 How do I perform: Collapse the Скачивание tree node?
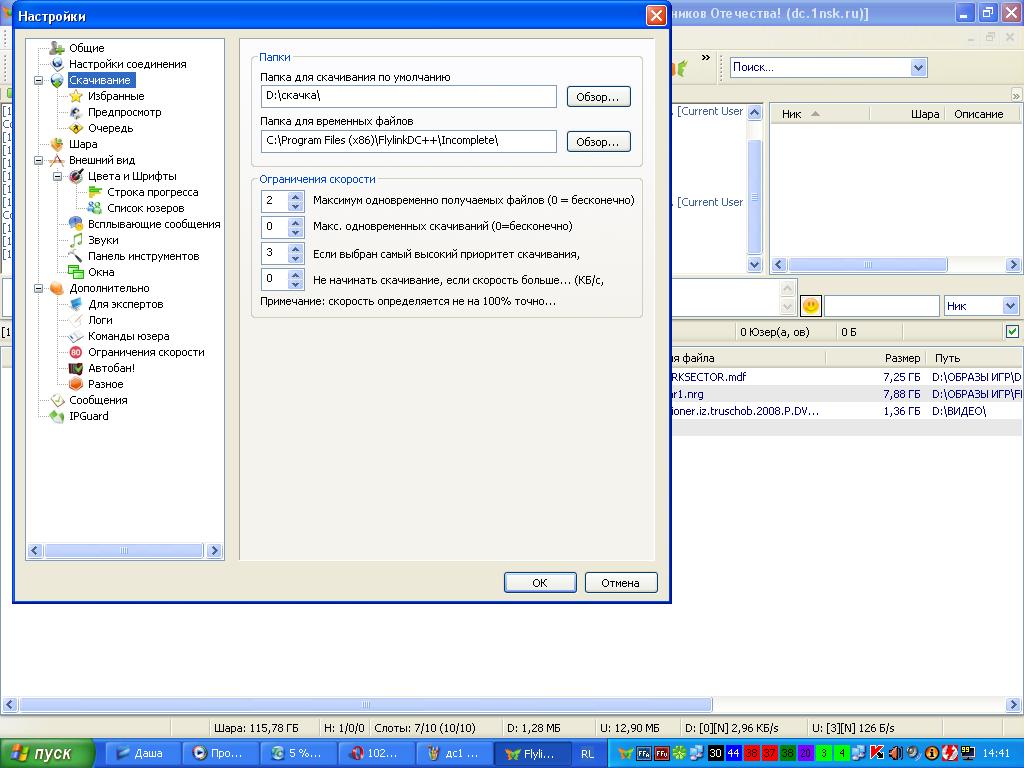[39, 80]
